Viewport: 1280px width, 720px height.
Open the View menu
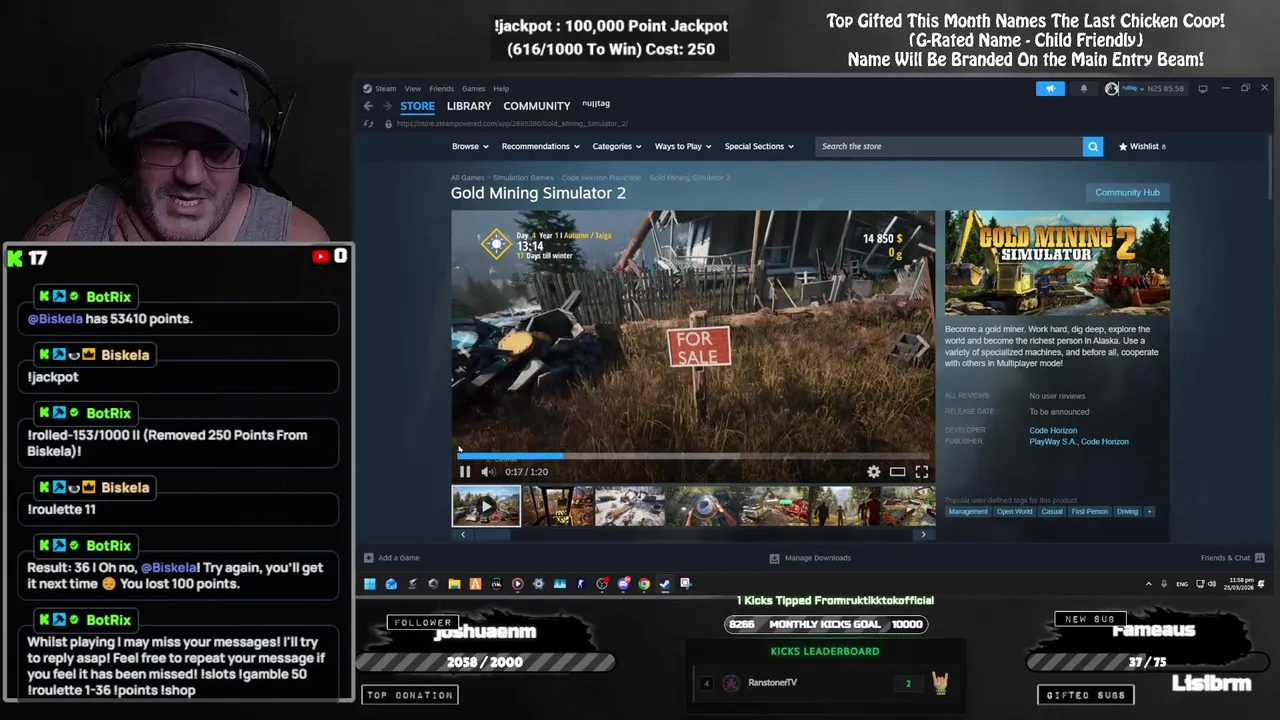[412, 88]
